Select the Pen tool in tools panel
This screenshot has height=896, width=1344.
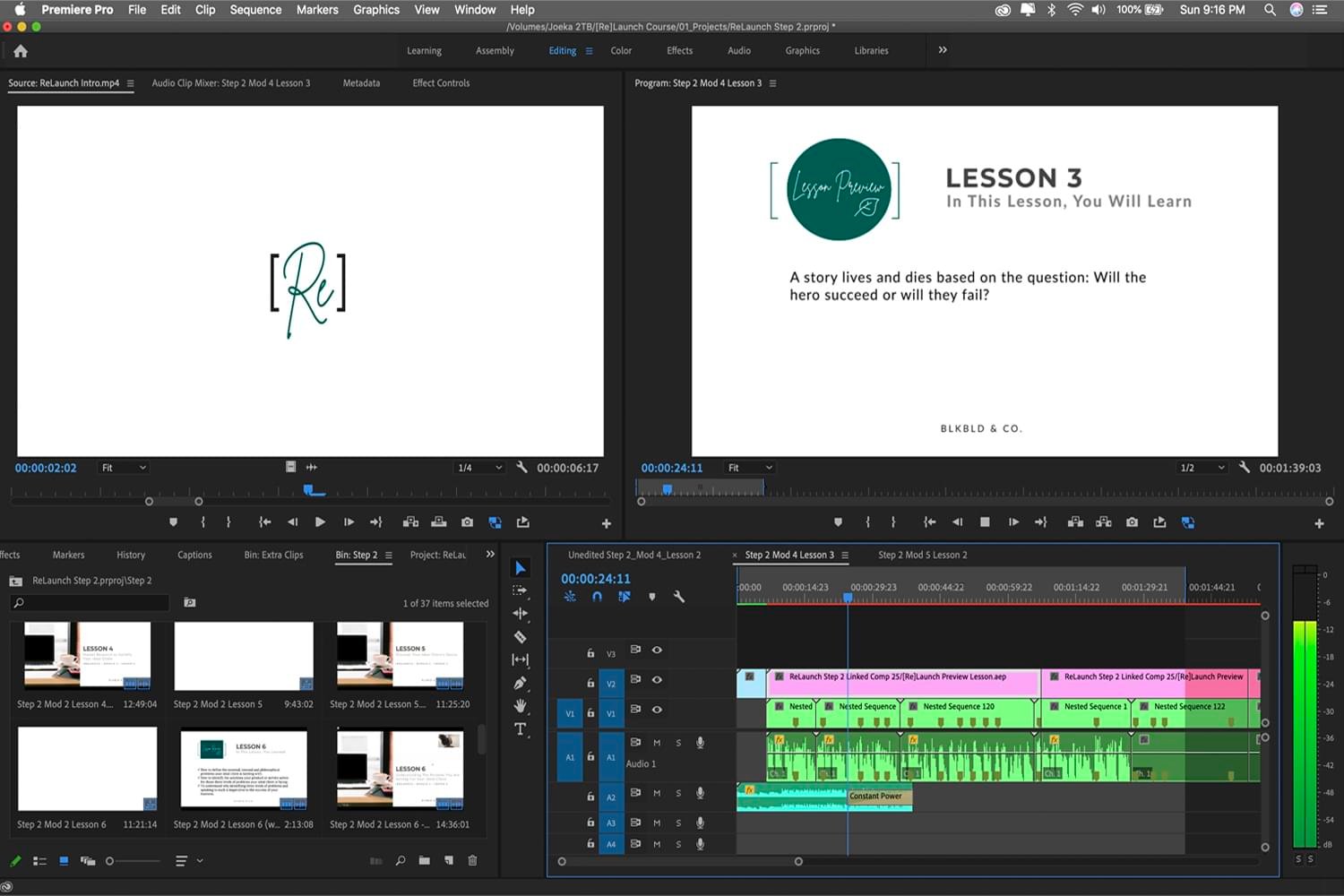click(x=520, y=683)
